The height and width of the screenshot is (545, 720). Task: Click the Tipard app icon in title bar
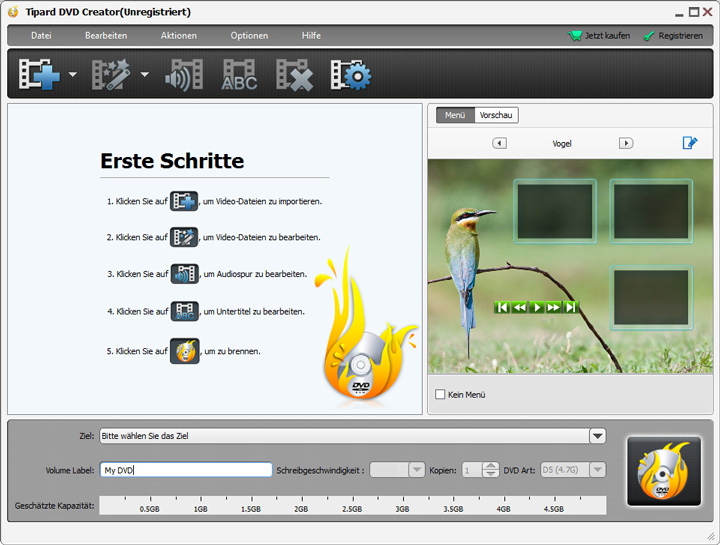[13, 12]
